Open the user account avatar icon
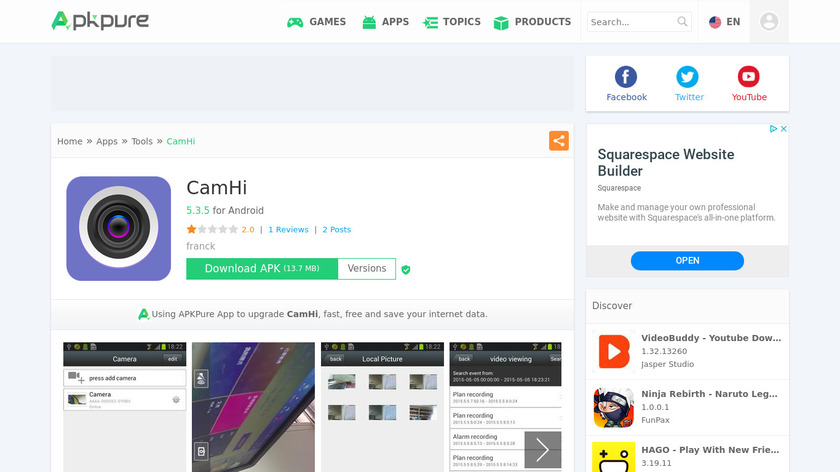Screen dimensions: 840x472 tap(769, 21)
